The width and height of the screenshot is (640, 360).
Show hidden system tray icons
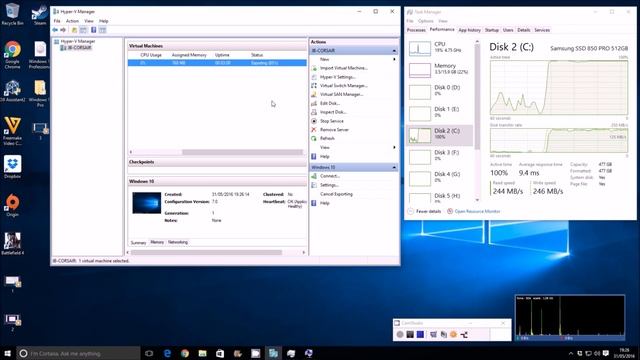point(571,353)
